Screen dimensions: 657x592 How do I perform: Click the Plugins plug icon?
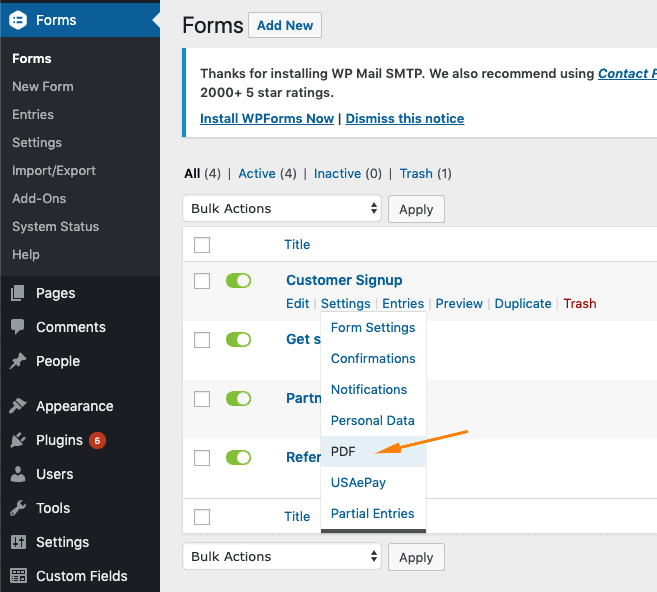(x=18, y=440)
